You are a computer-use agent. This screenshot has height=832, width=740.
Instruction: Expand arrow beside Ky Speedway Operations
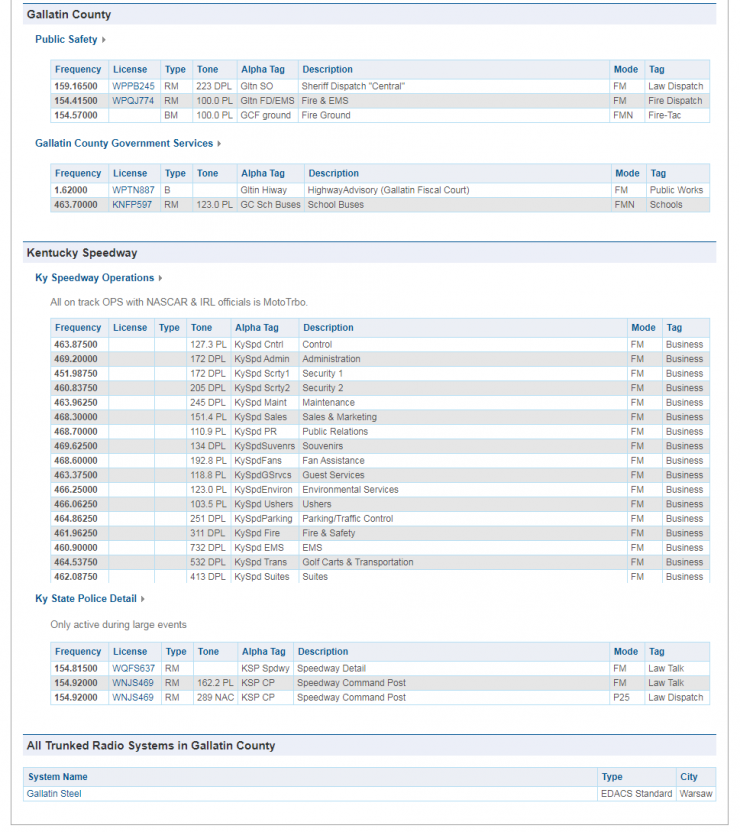(x=160, y=278)
